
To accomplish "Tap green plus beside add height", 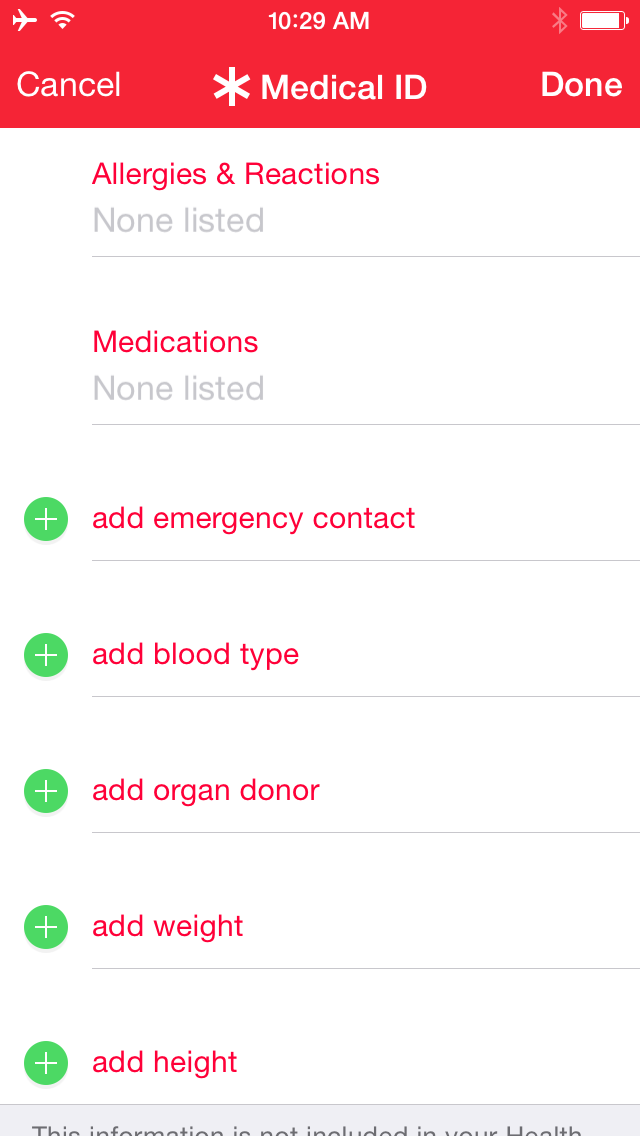I will (x=46, y=1063).
